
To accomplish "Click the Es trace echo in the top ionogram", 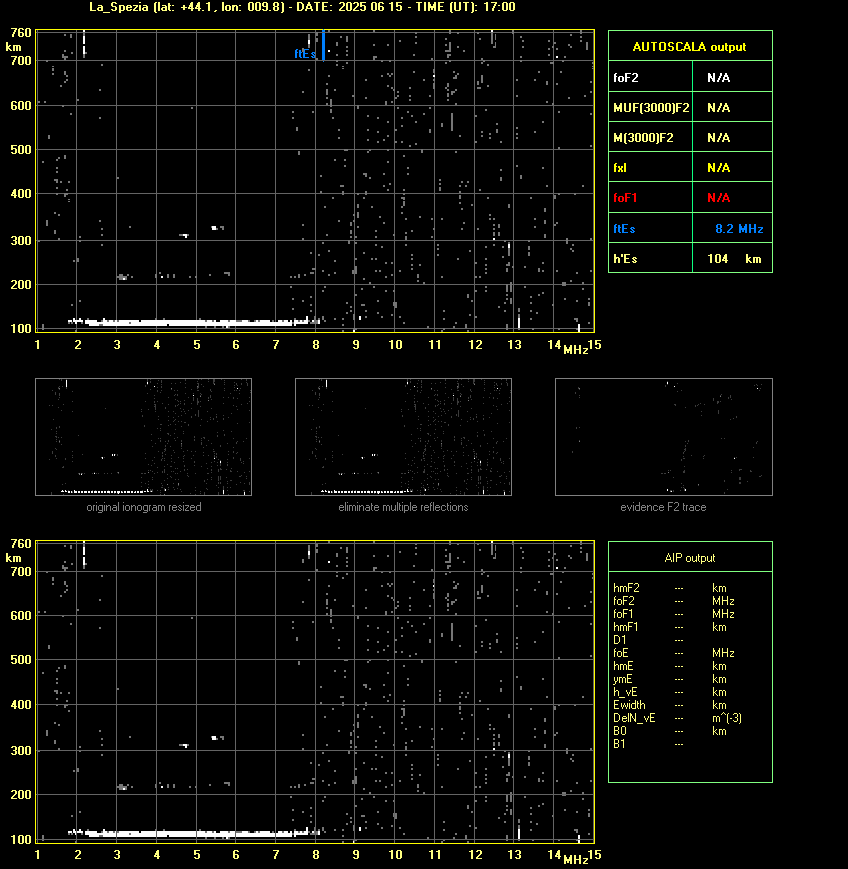I will pos(194,322).
